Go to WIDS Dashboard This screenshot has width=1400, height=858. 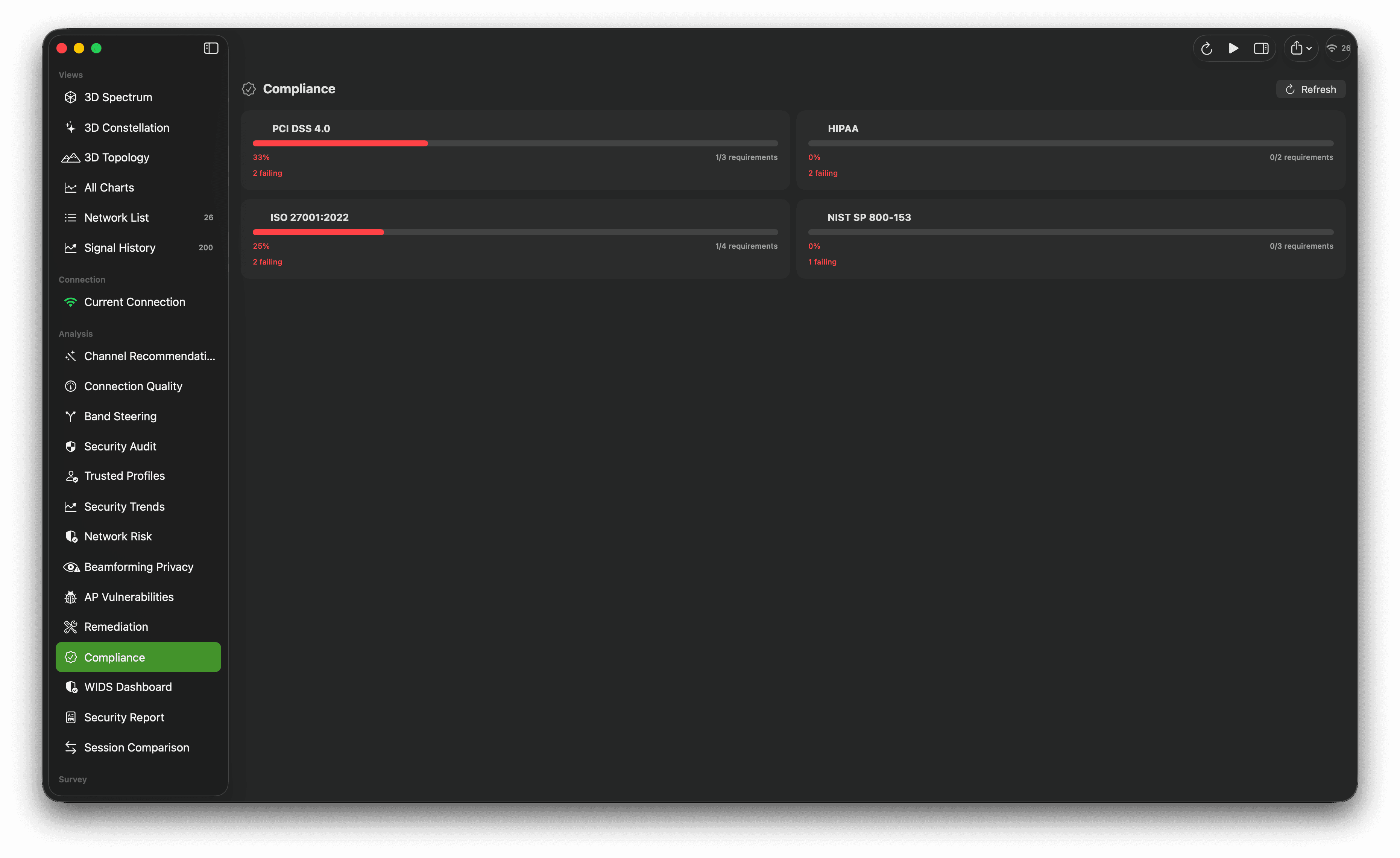(138, 687)
